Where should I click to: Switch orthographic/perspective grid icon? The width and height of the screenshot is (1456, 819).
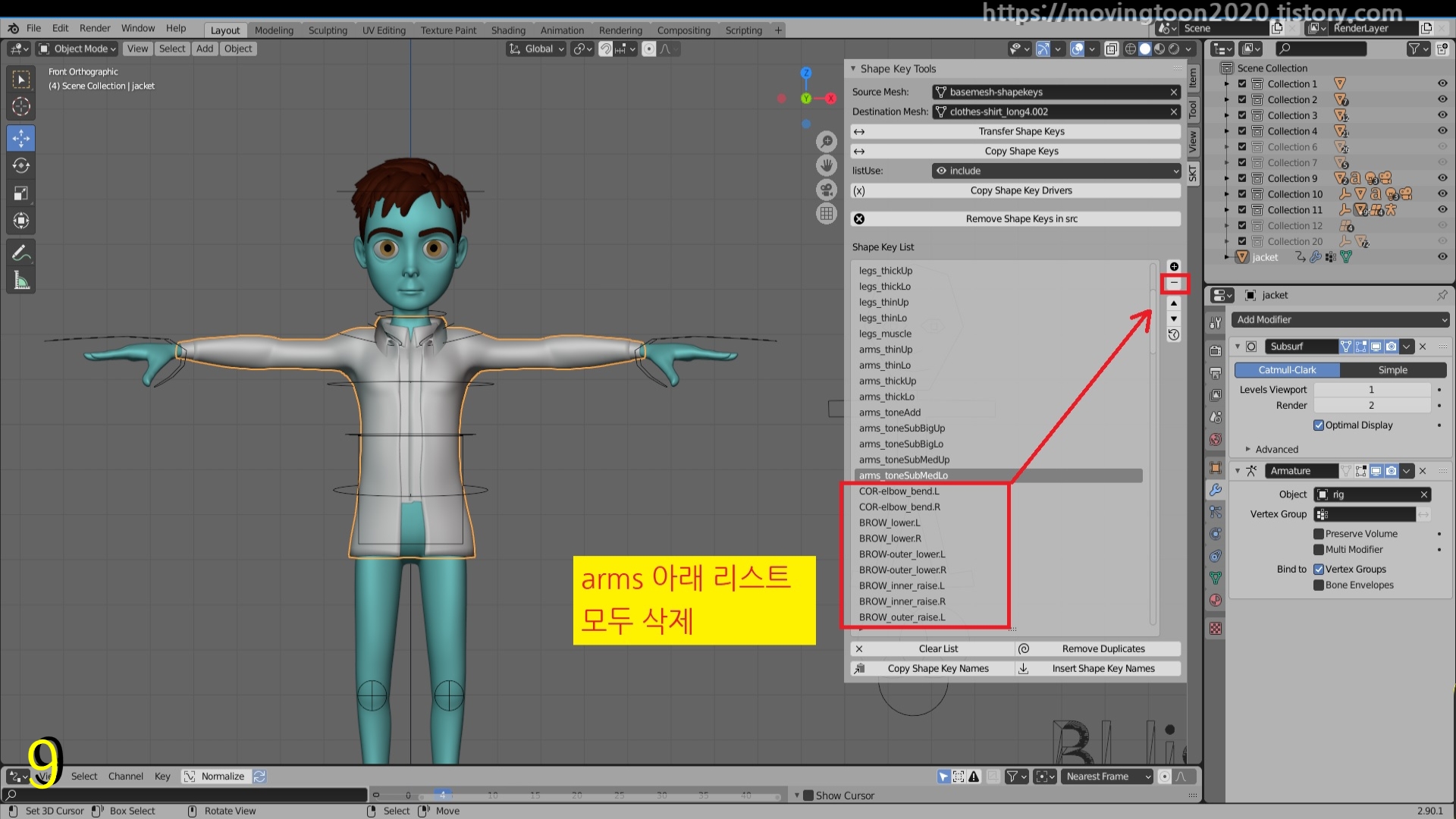click(x=827, y=214)
